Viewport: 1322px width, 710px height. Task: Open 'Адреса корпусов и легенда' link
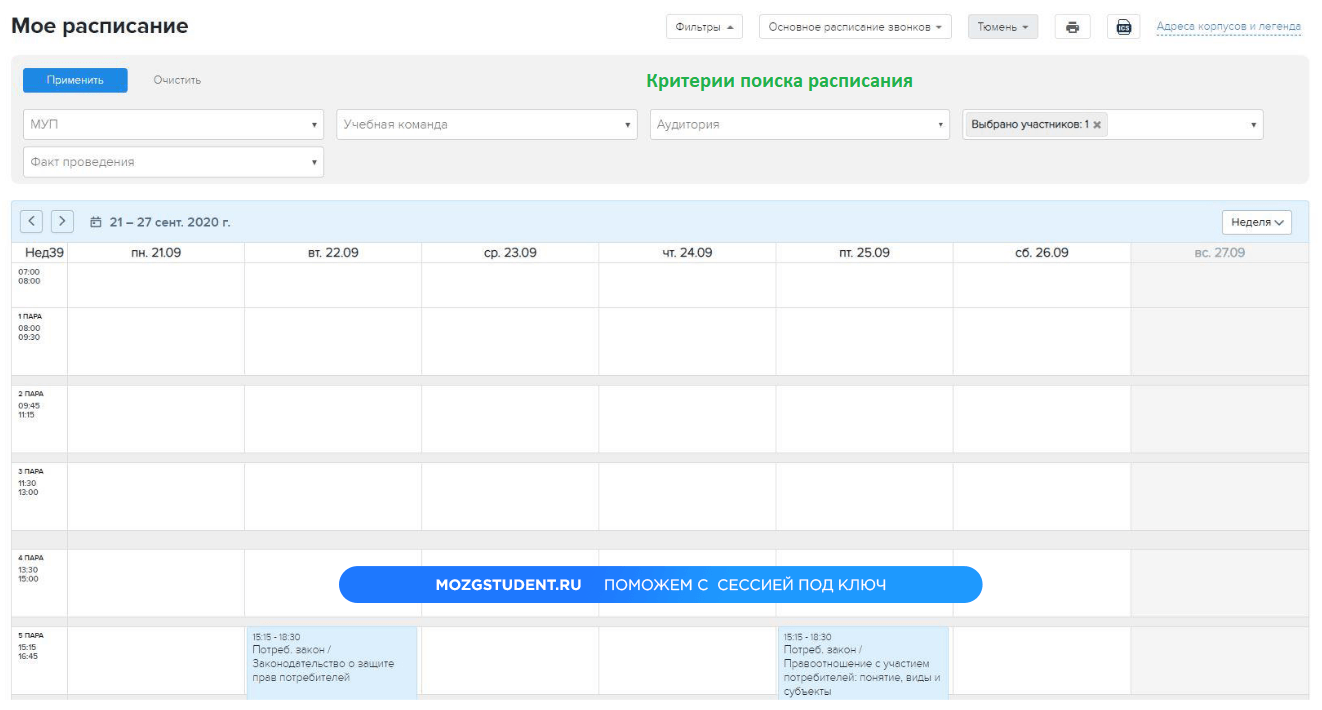tap(1228, 27)
